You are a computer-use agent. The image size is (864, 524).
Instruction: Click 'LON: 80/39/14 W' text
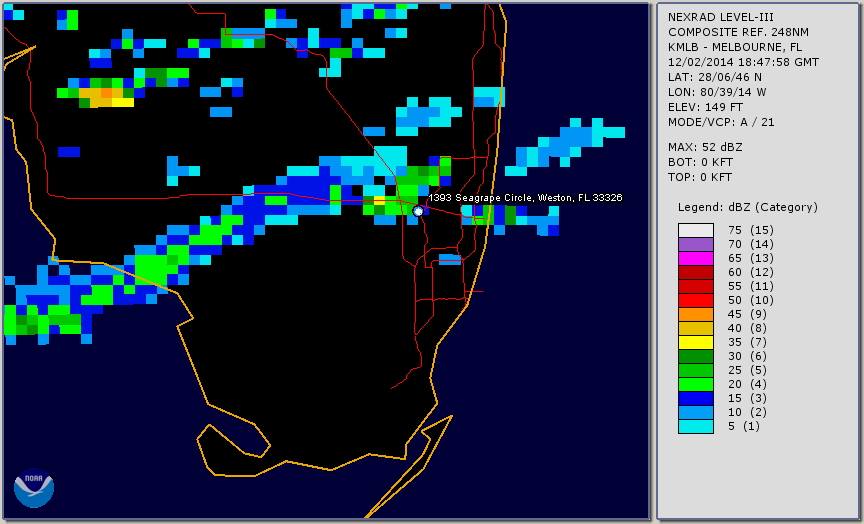717,92
